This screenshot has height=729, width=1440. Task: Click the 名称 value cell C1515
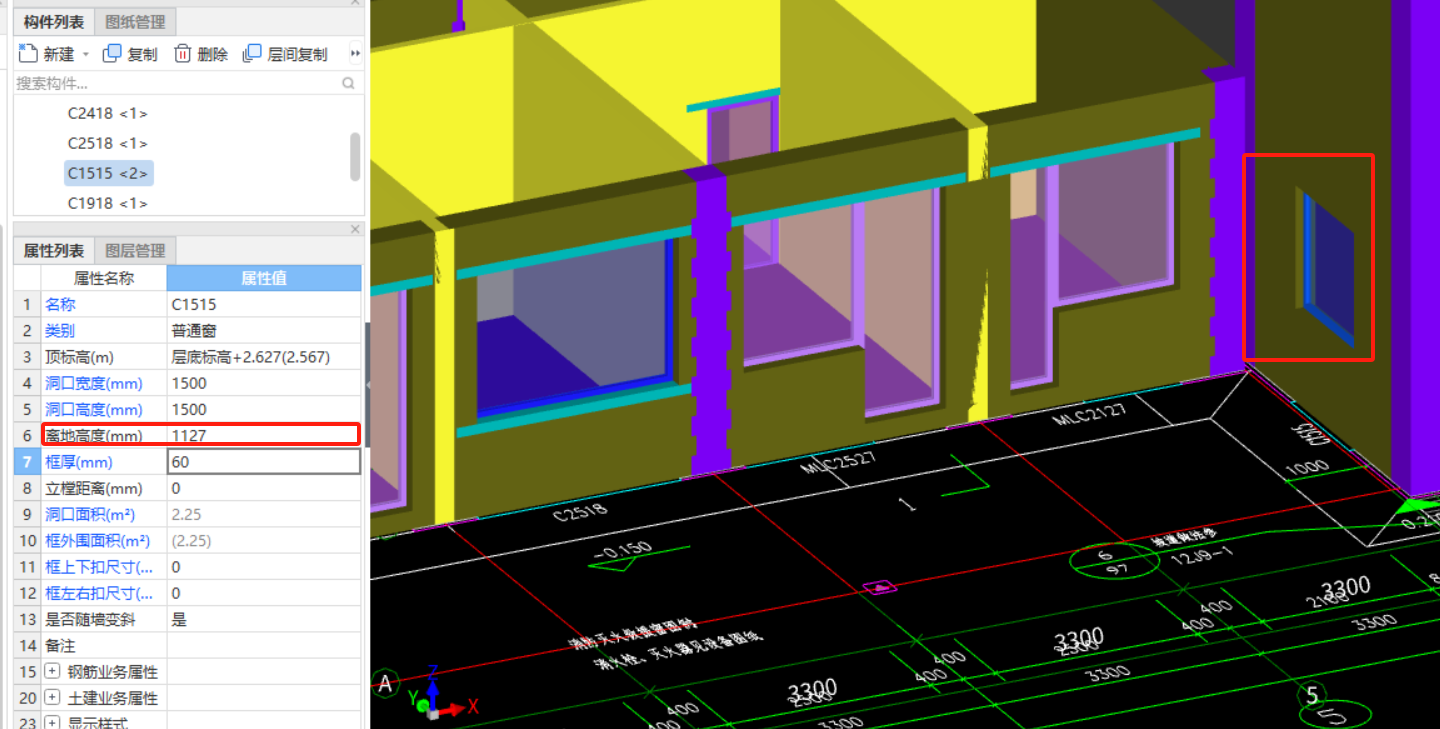264,304
